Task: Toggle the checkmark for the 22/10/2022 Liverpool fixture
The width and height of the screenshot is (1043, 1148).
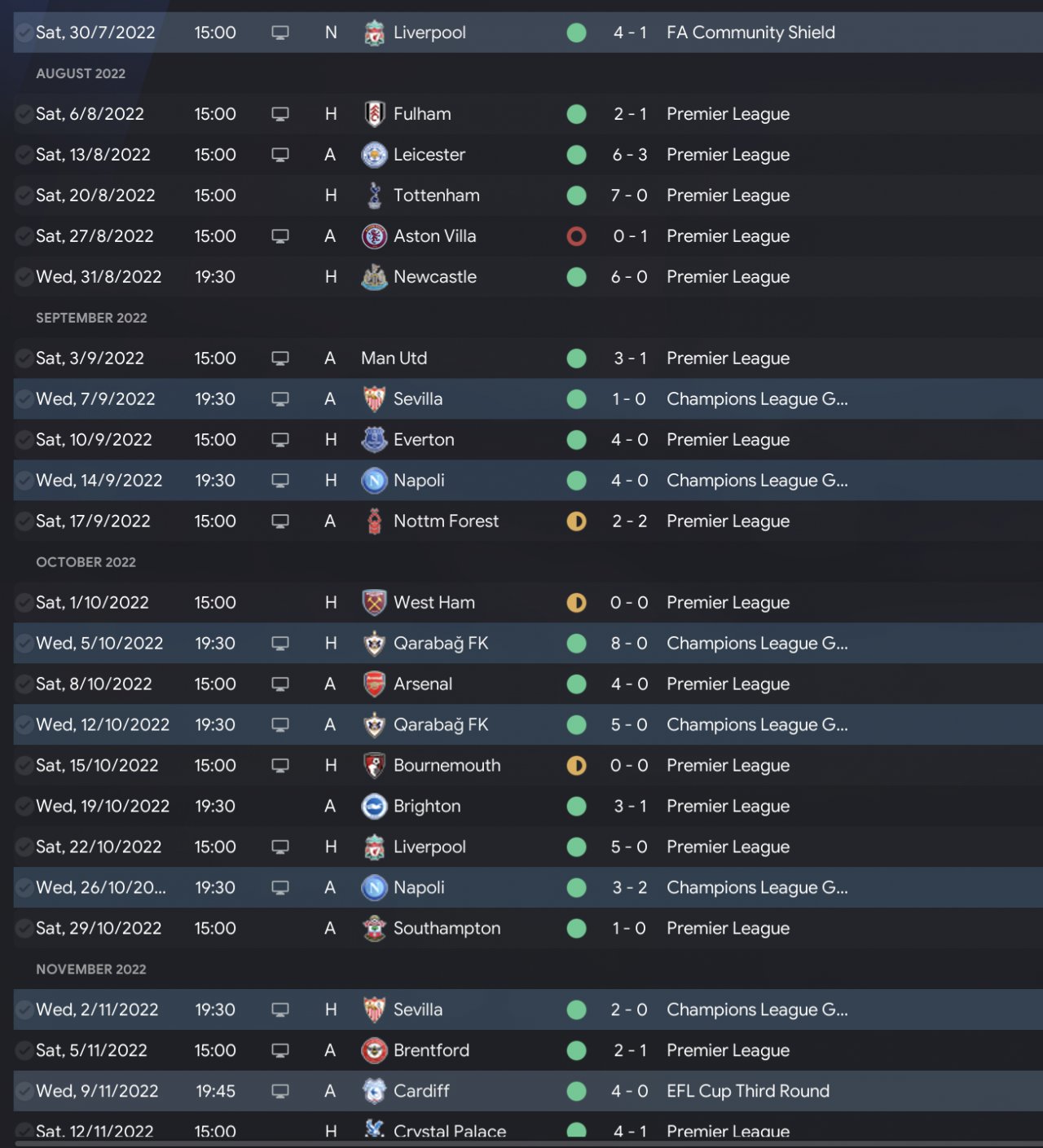Action: pos(24,847)
